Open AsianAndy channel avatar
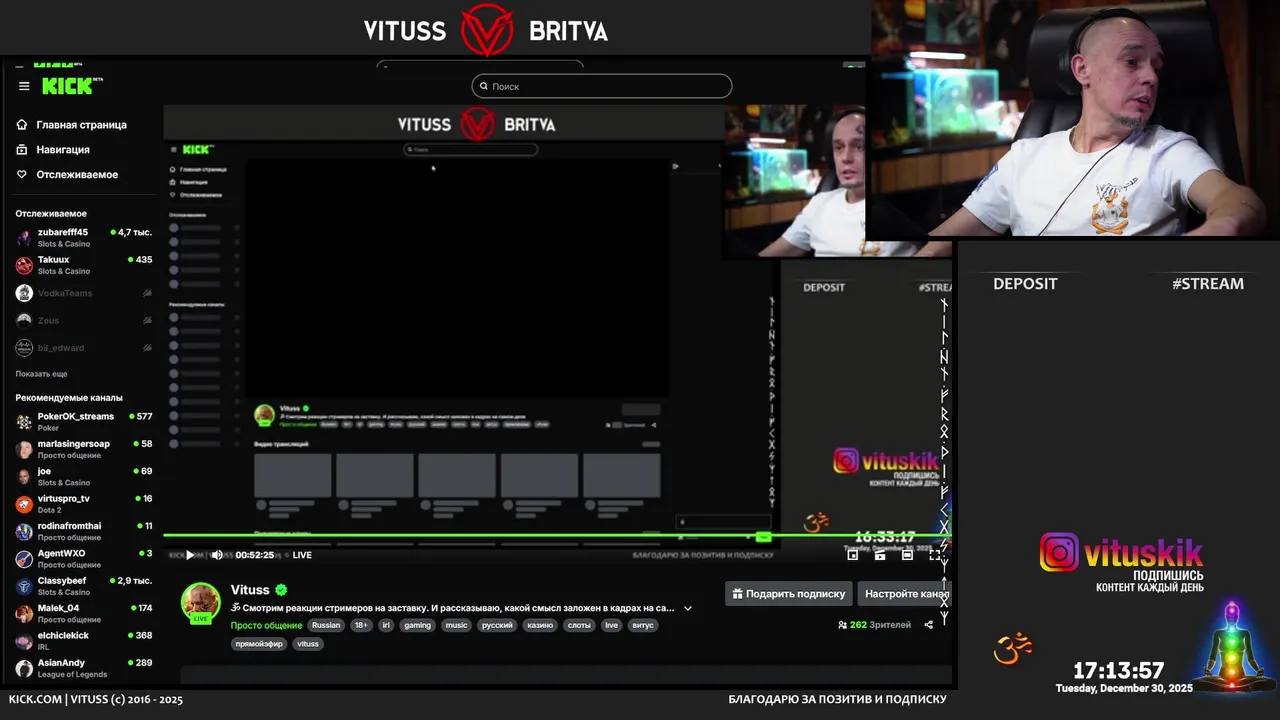The image size is (1280, 720). (24, 669)
